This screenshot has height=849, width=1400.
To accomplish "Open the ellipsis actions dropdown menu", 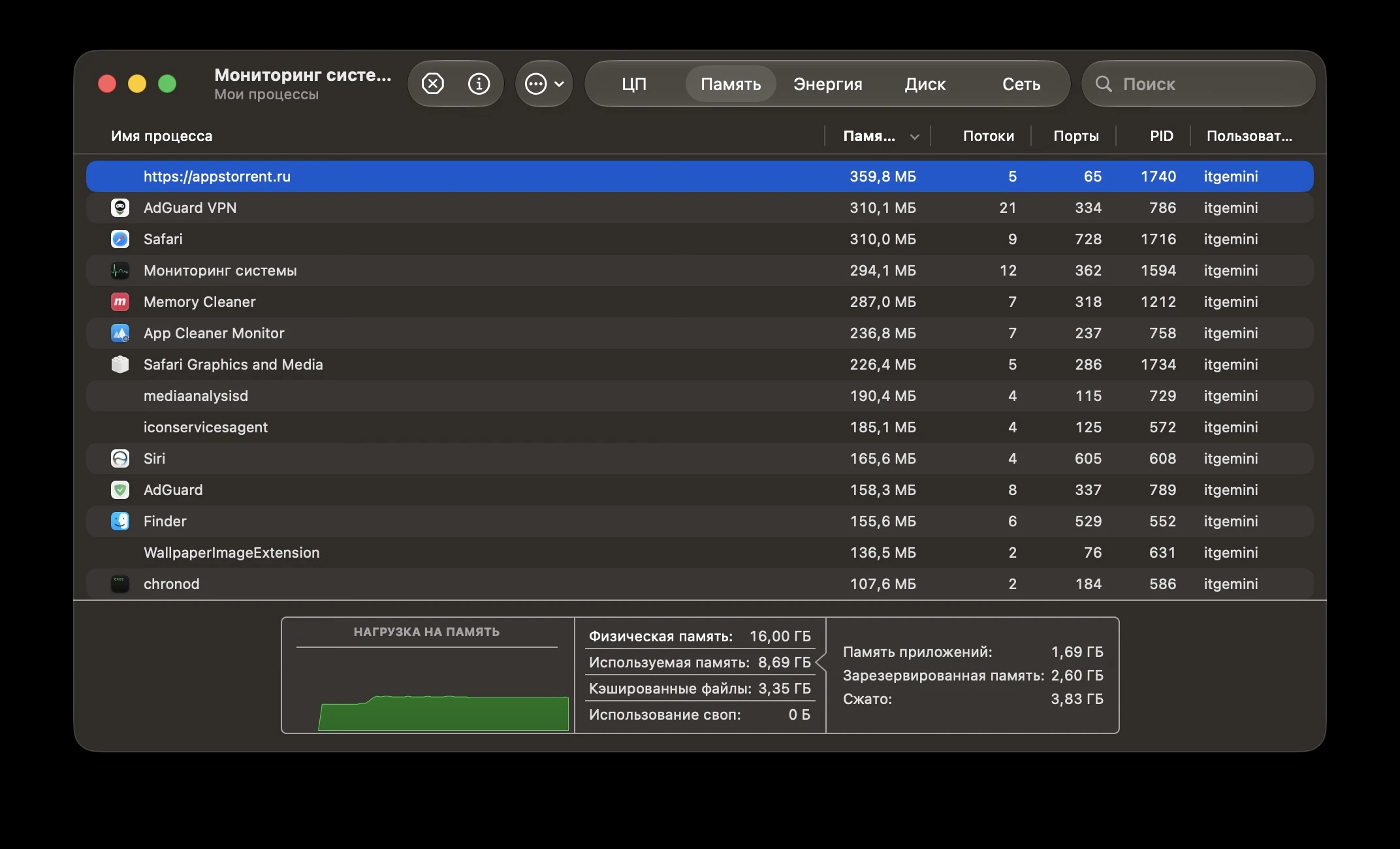I will click(544, 84).
